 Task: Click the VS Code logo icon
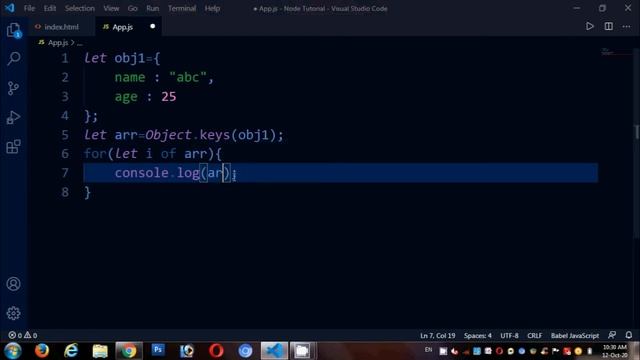click(x=9, y=8)
